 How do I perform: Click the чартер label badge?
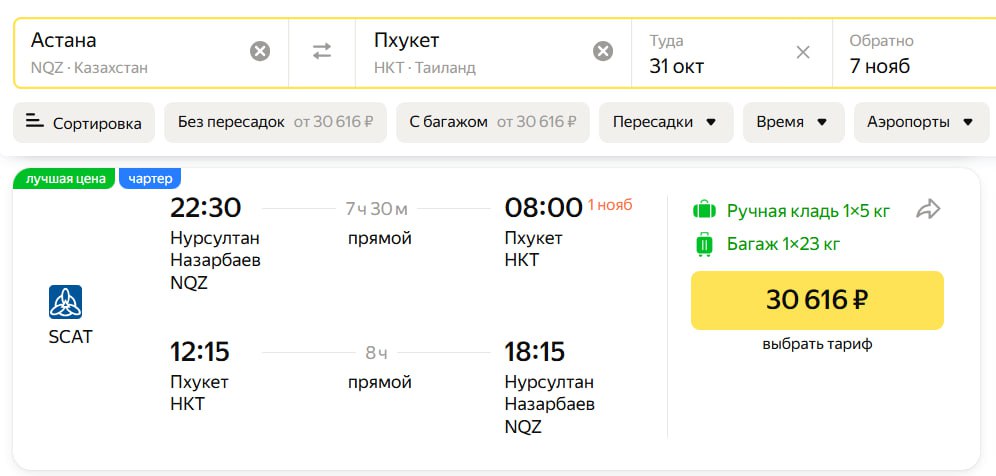coord(150,179)
